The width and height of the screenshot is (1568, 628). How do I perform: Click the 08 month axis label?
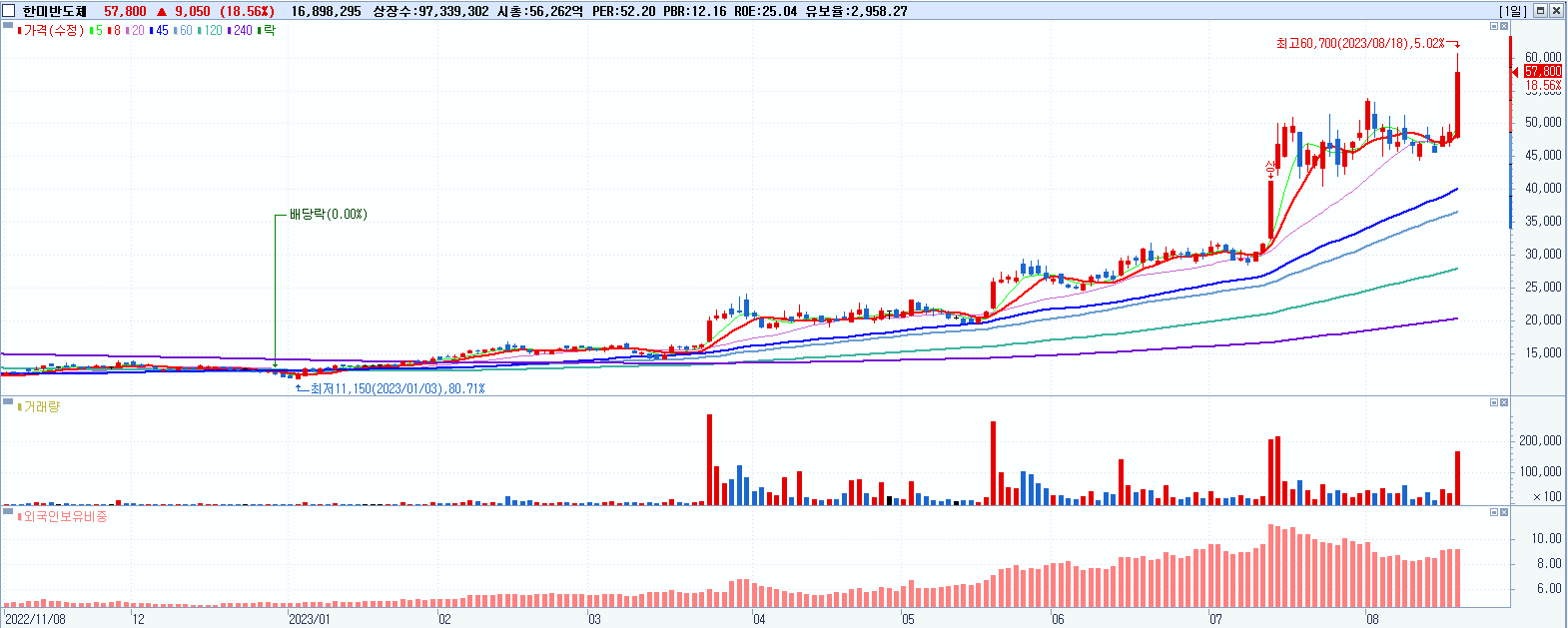coord(1372,619)
